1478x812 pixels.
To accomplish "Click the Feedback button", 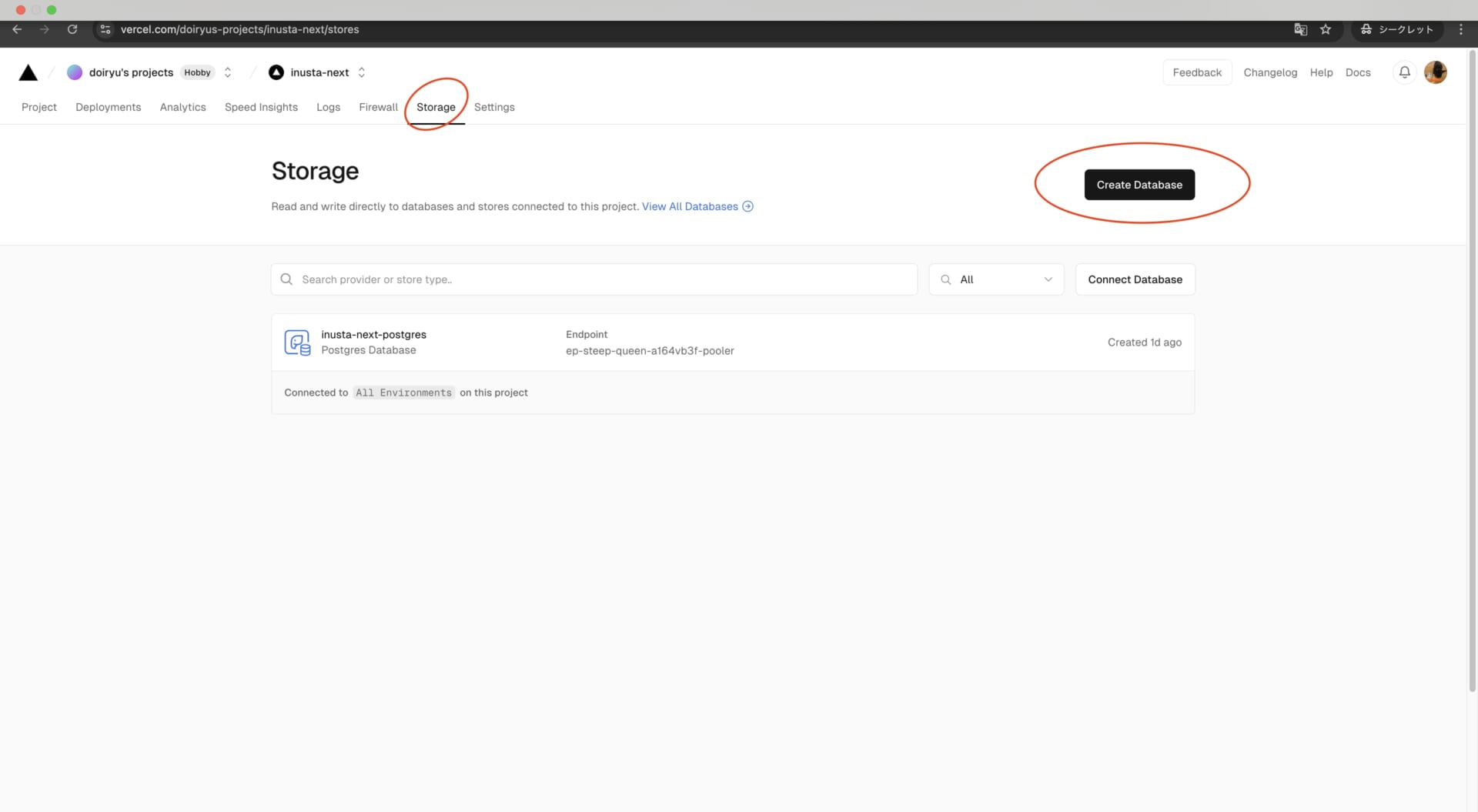I will 1197,72.
